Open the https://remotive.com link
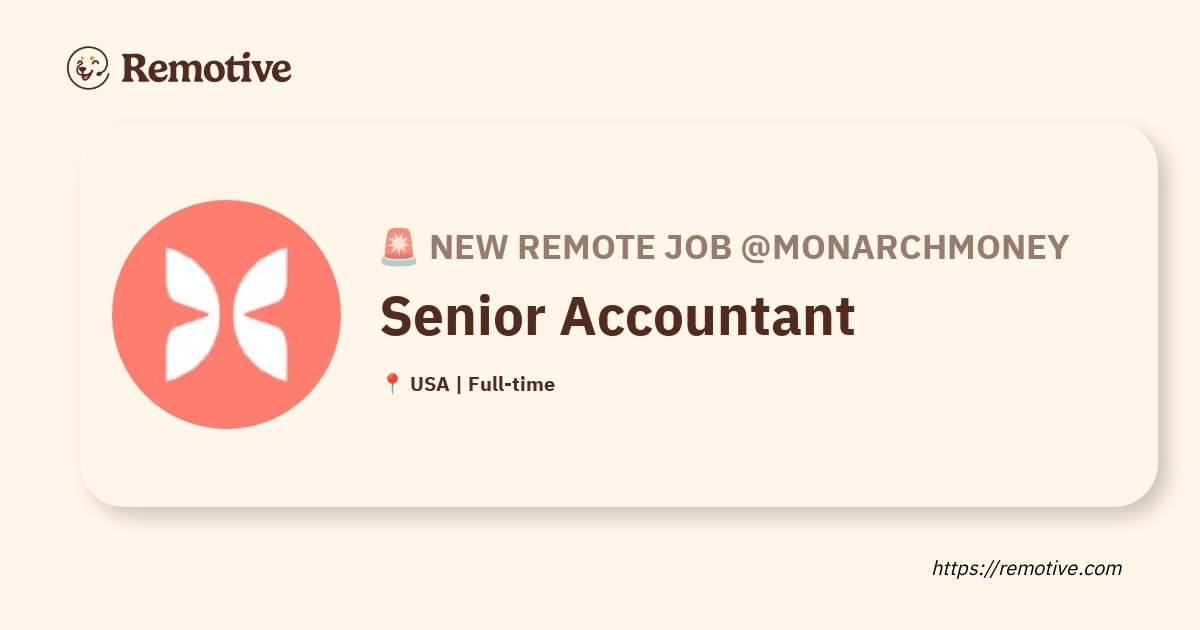Image resolution: width=1200 pixels, height=630 pixels. (x=1027, y=568)
